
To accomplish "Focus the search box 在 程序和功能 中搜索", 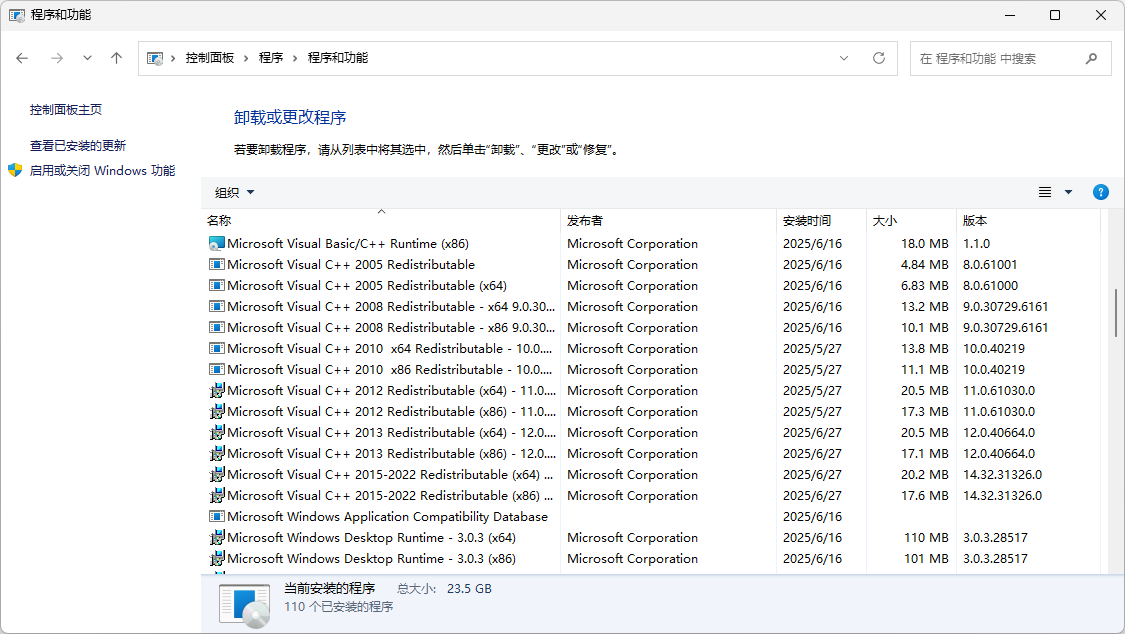I will coord(1010,58).
